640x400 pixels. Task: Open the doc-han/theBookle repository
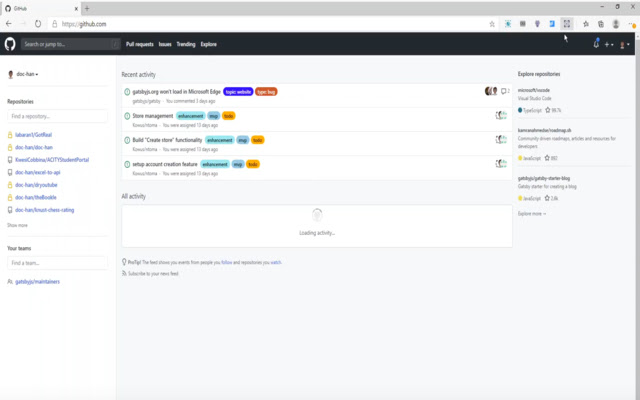click(36, 198)
